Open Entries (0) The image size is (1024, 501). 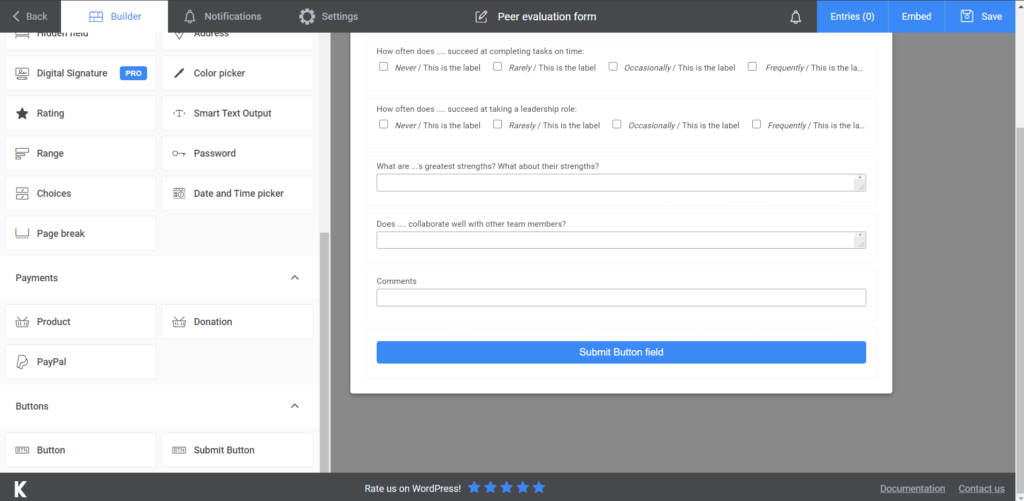point(852,16)
